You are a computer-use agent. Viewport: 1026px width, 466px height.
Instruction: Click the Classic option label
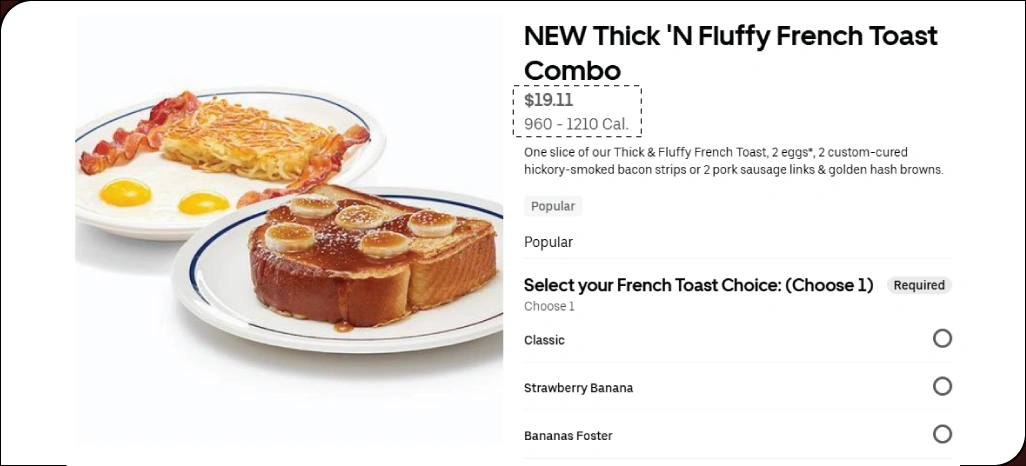pyautogui.click(x=544, y=340)
